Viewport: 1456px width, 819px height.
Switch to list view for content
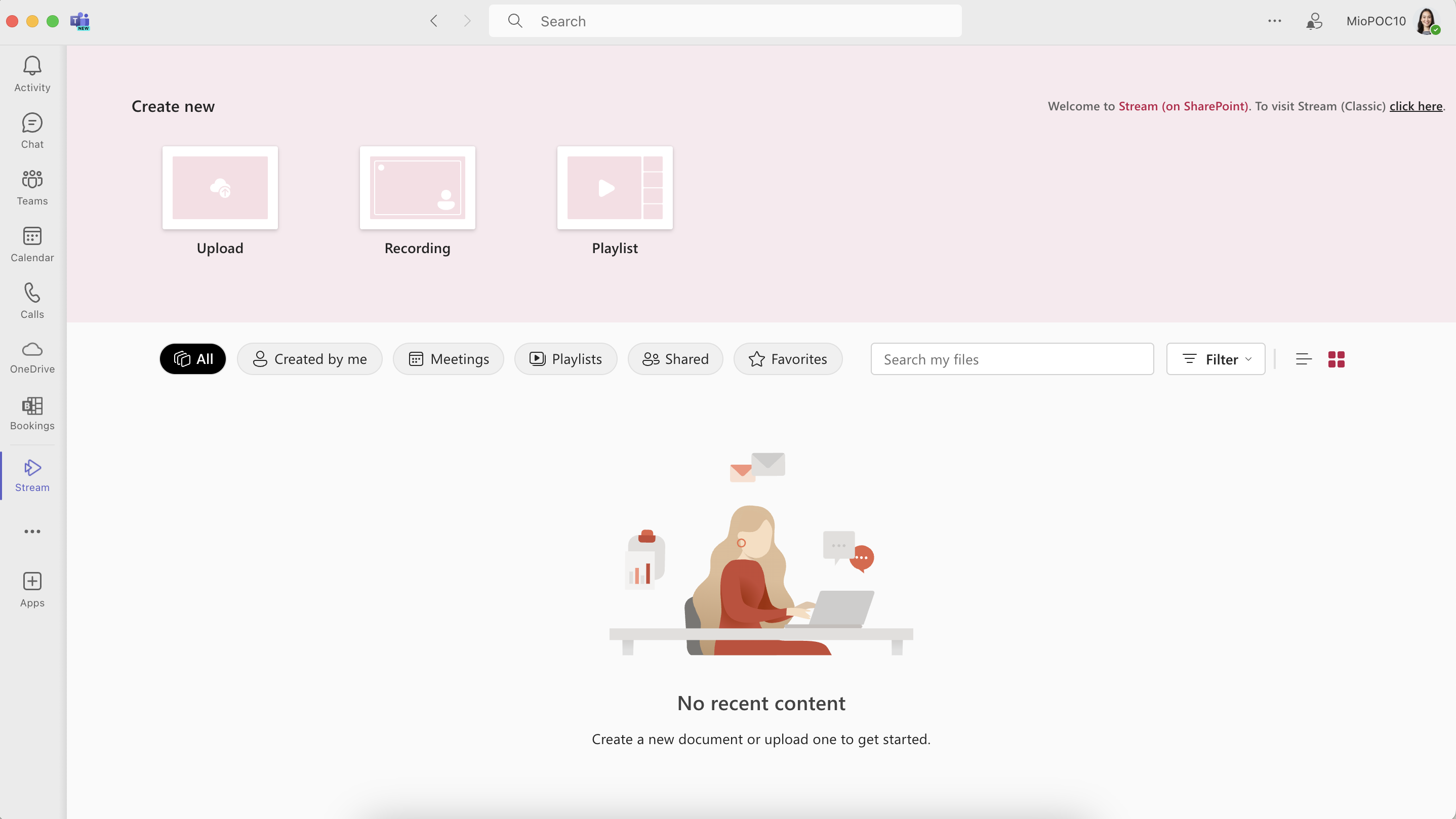1304,359
